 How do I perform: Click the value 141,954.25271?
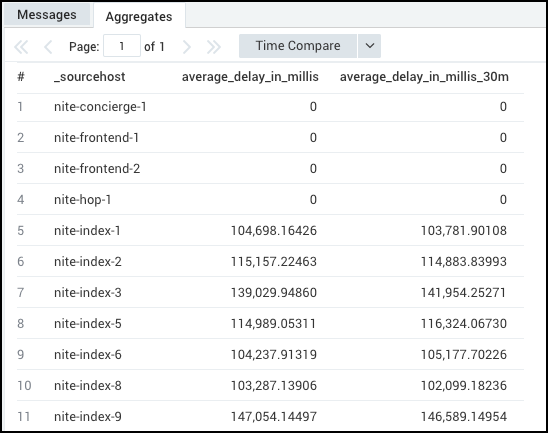(463, 293)
